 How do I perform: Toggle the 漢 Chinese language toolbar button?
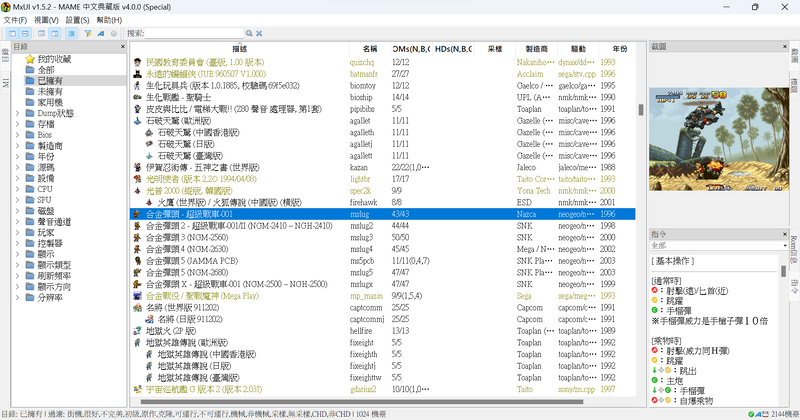pyautogui.click(x=71, y=33)
